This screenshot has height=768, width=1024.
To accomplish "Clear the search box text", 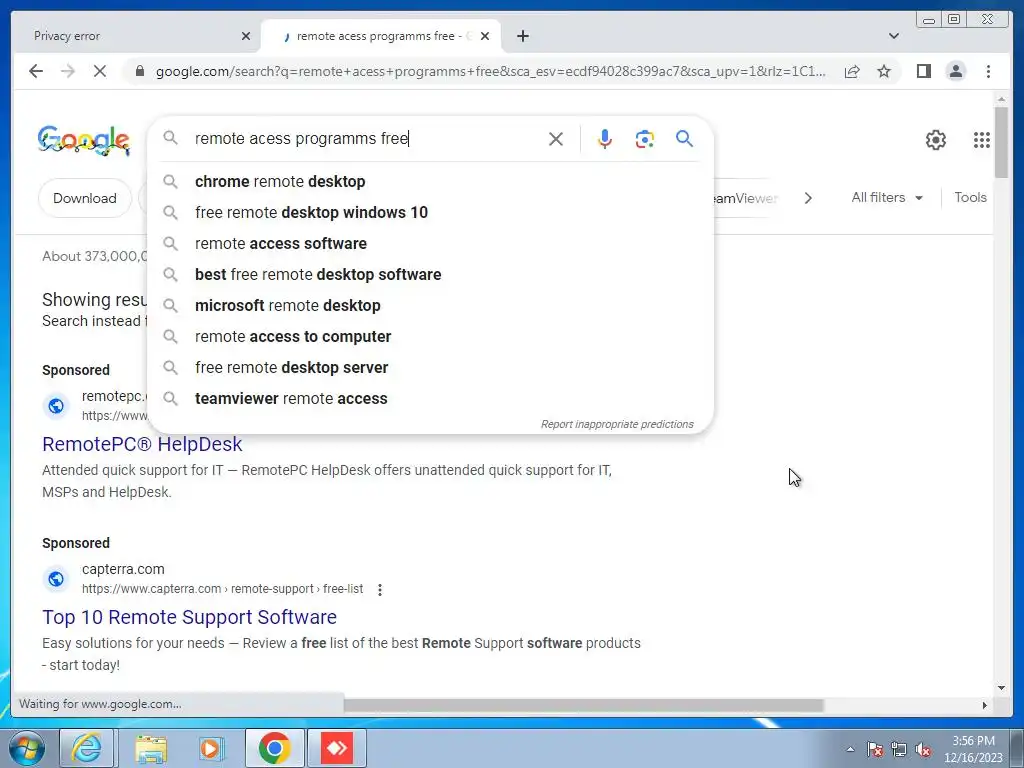I will point(556,138).
